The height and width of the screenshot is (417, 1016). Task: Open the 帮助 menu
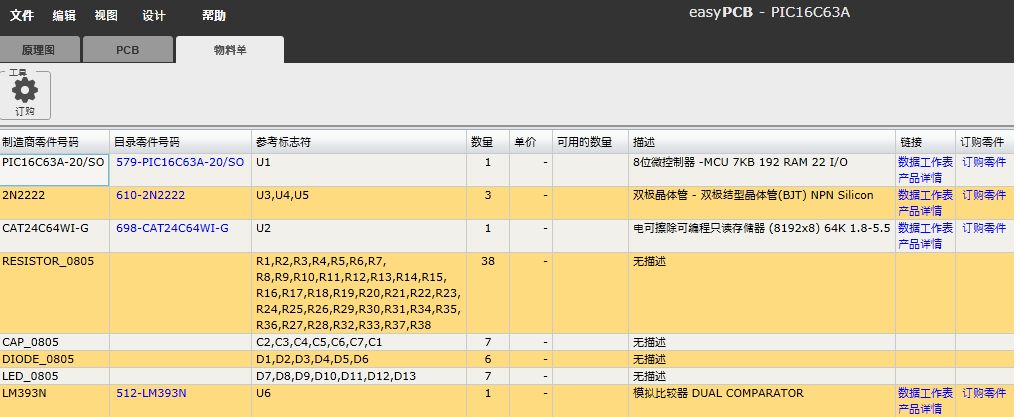click(x=214, y=16)
